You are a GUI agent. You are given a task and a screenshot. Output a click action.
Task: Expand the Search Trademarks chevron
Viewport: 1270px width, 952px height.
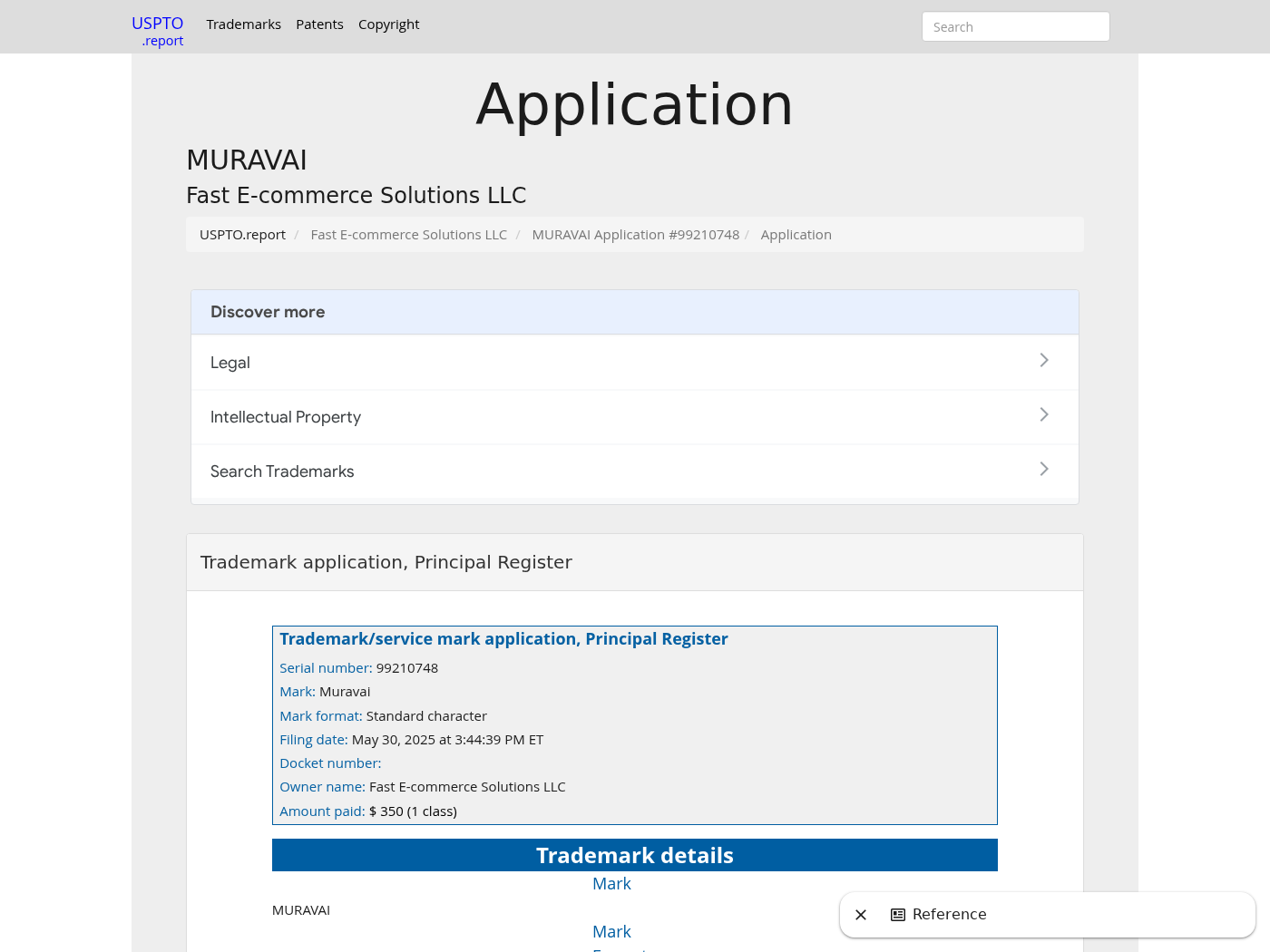coord(1044,469)
